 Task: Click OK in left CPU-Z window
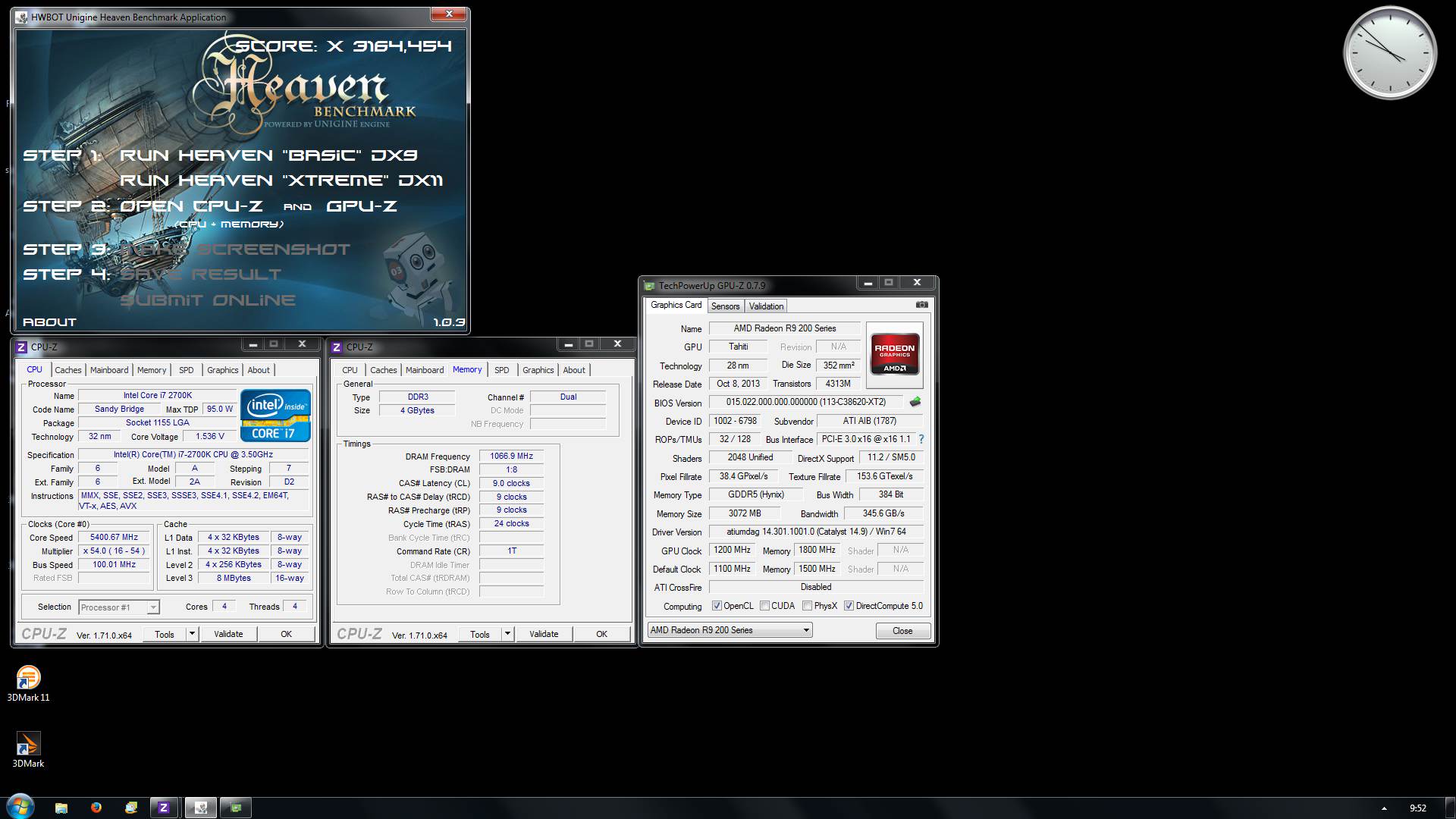pyautogui.click(x=286, y=634)
